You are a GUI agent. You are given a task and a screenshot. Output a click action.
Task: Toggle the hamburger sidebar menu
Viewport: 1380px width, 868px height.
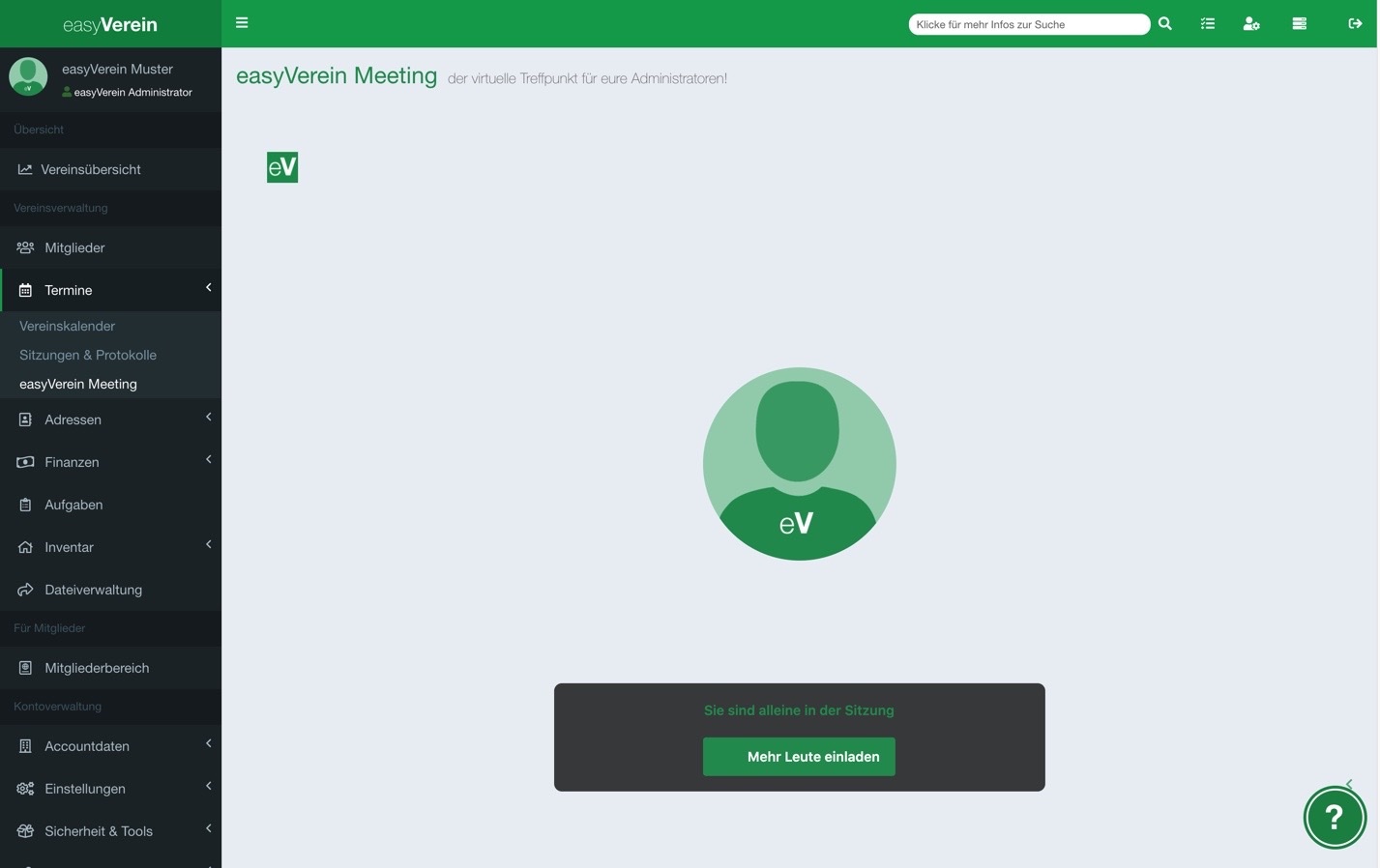pyautogui.click(x=242, y=23)
